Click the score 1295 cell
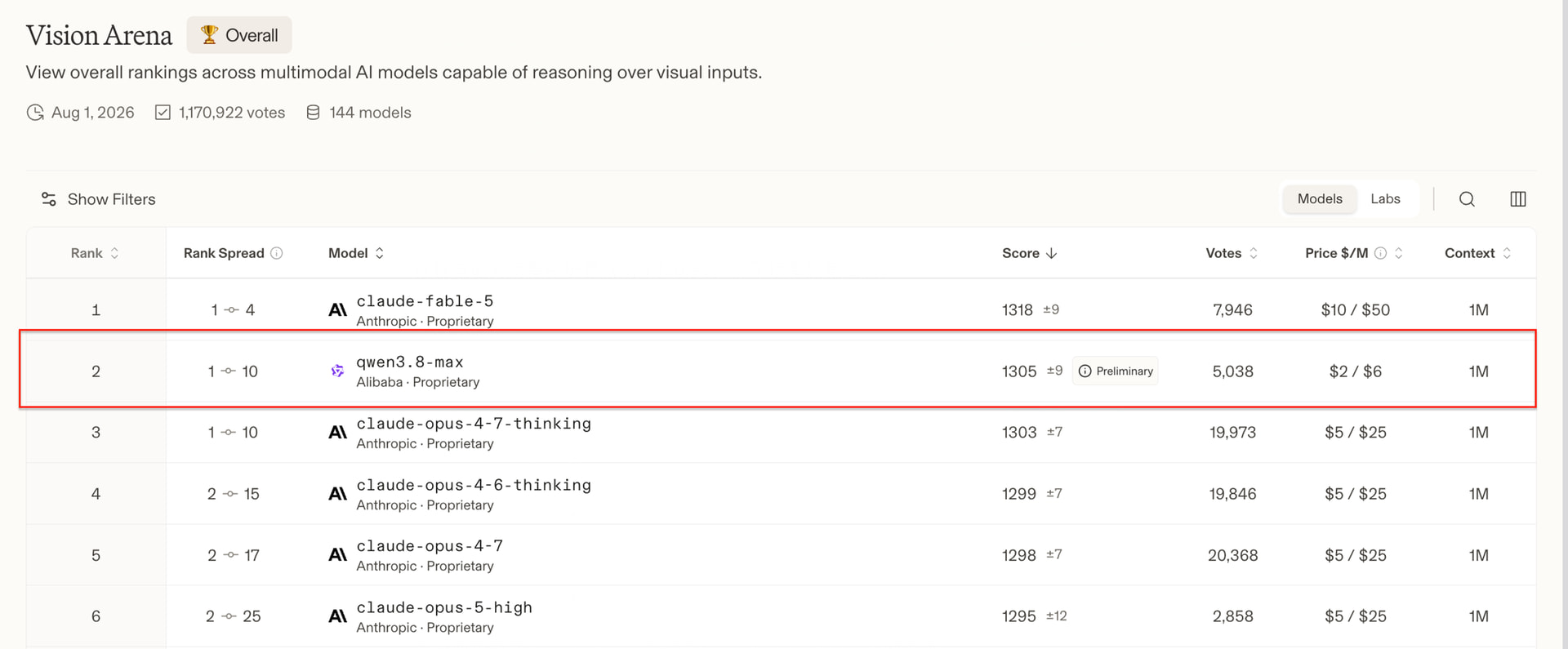This screenshot has width=1568, height=649. tap(1019, 616)
